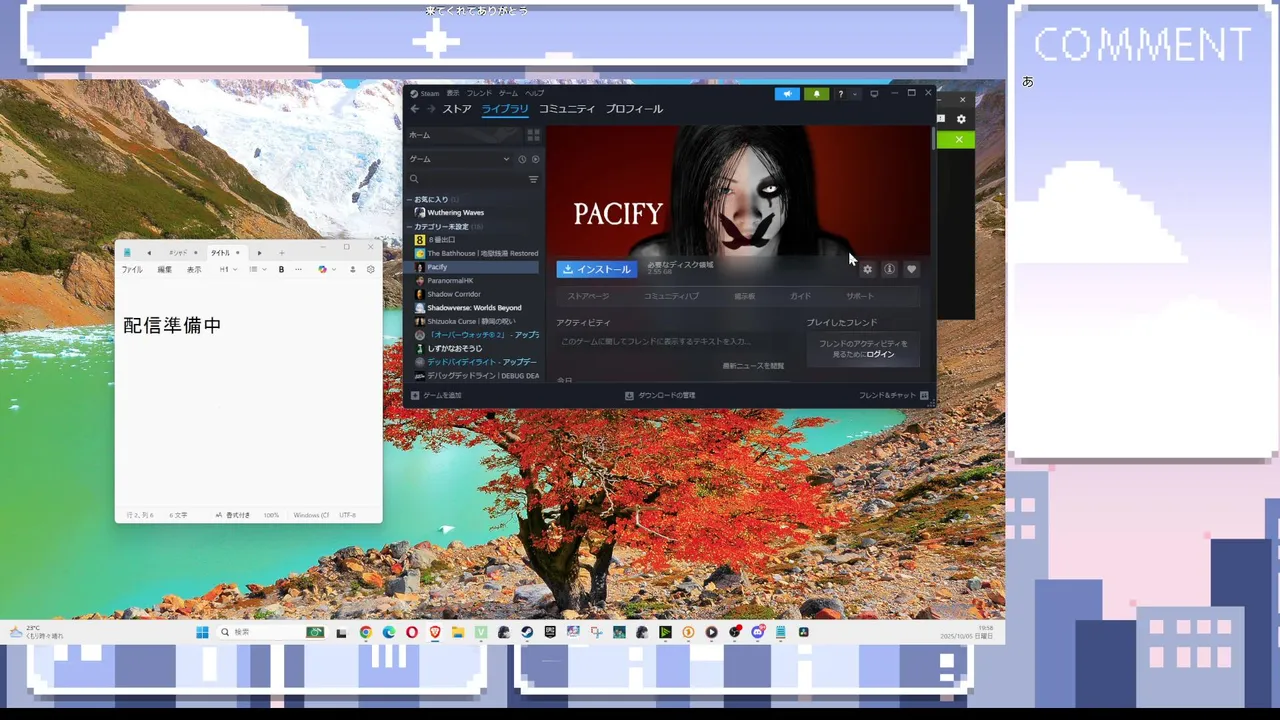The height and width of the screenshot is (720, 1280).
Task: Open Notepad settings gear
Action: point(370,269)
